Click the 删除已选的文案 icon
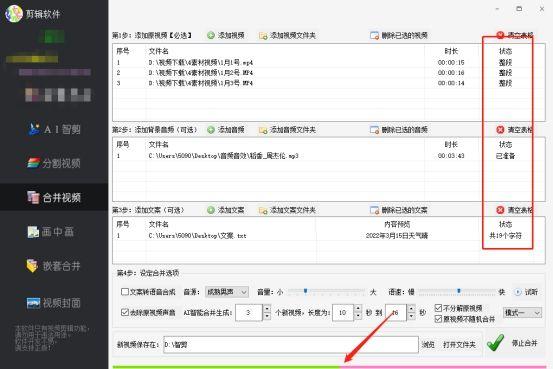 [x=374, y=210]
